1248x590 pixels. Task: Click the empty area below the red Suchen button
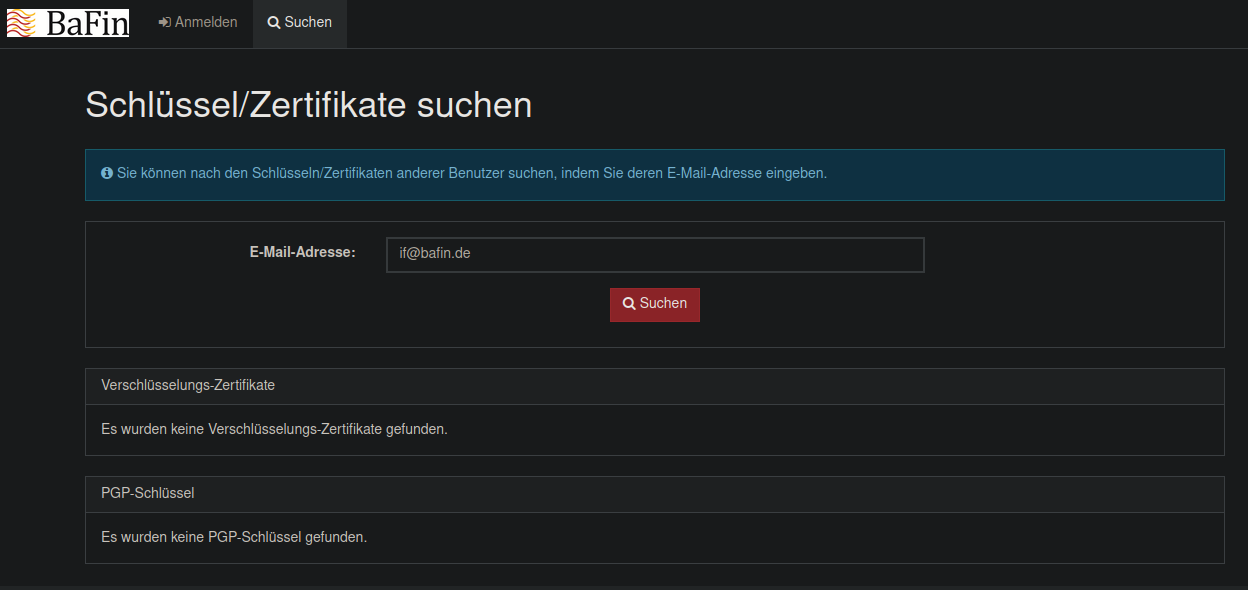(655, 334)
